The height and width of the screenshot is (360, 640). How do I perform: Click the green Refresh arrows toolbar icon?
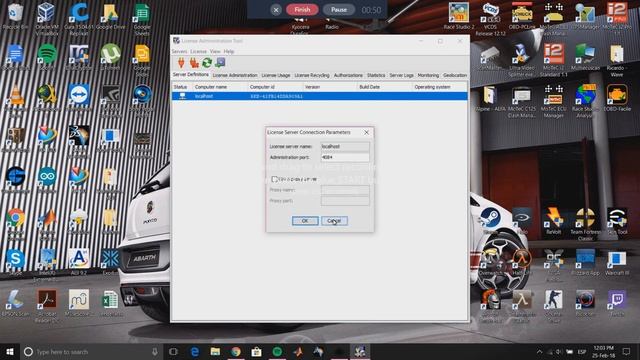click(207, 63)
